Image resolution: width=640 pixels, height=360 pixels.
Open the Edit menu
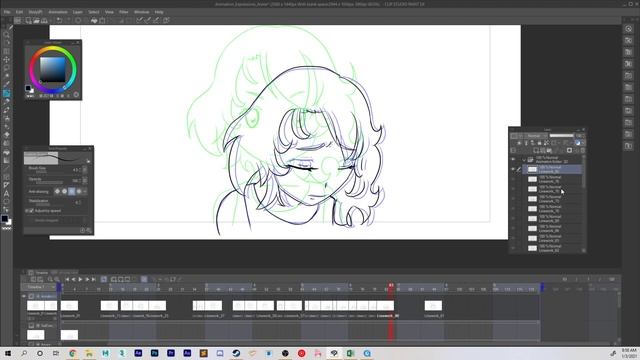coord(19,12)
